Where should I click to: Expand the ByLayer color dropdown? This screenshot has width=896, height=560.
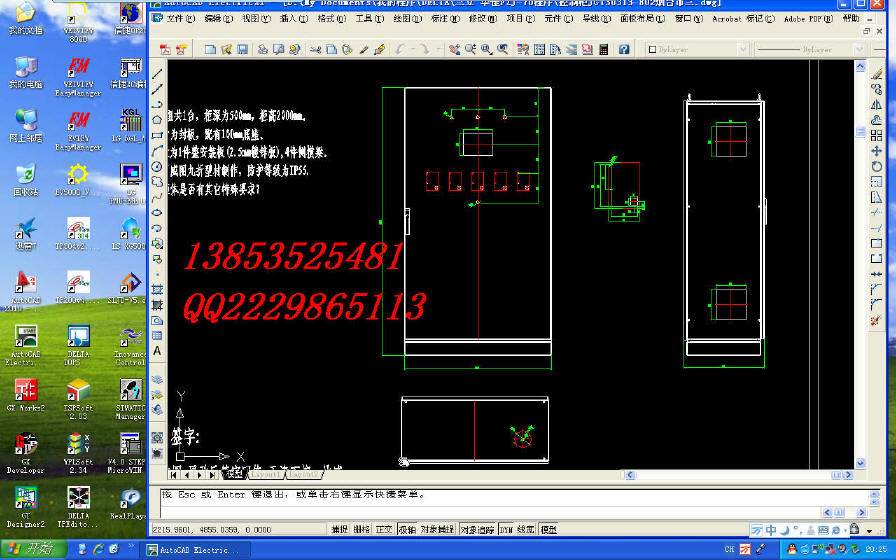click(x=742, y=49)
